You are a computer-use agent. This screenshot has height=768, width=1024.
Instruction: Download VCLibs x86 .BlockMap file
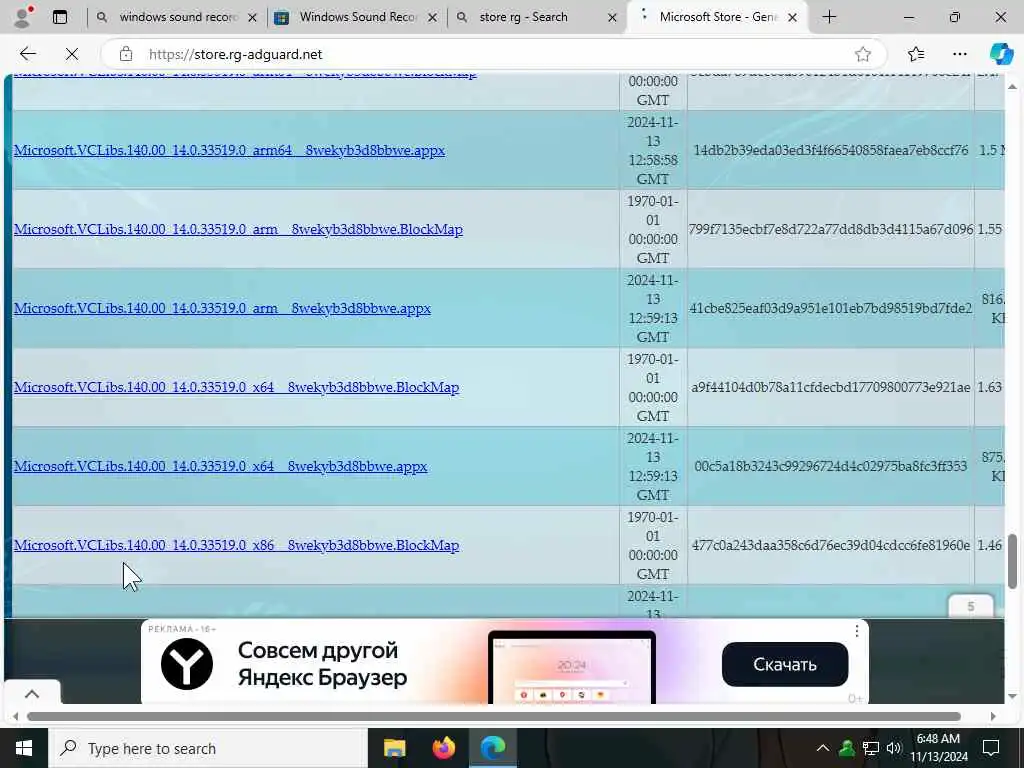tap(236, 545)
